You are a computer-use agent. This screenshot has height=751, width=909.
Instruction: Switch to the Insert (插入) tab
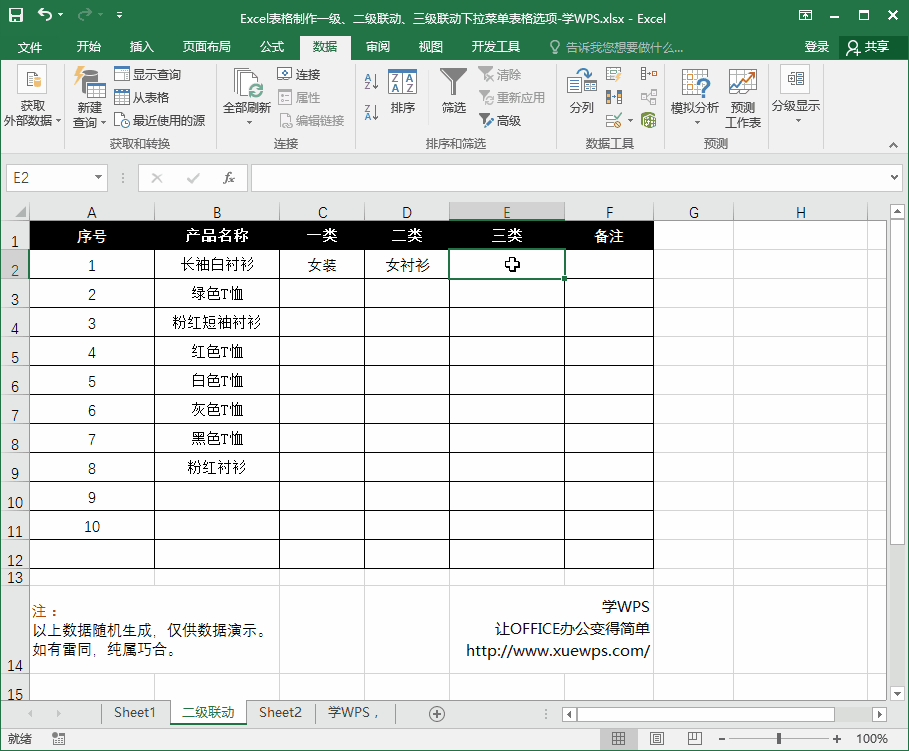pos(141,46)
